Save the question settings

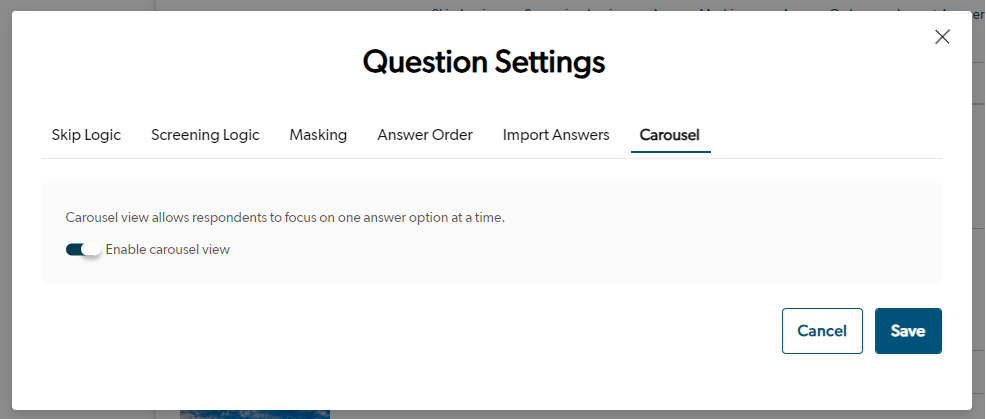(x=908, y=331)
